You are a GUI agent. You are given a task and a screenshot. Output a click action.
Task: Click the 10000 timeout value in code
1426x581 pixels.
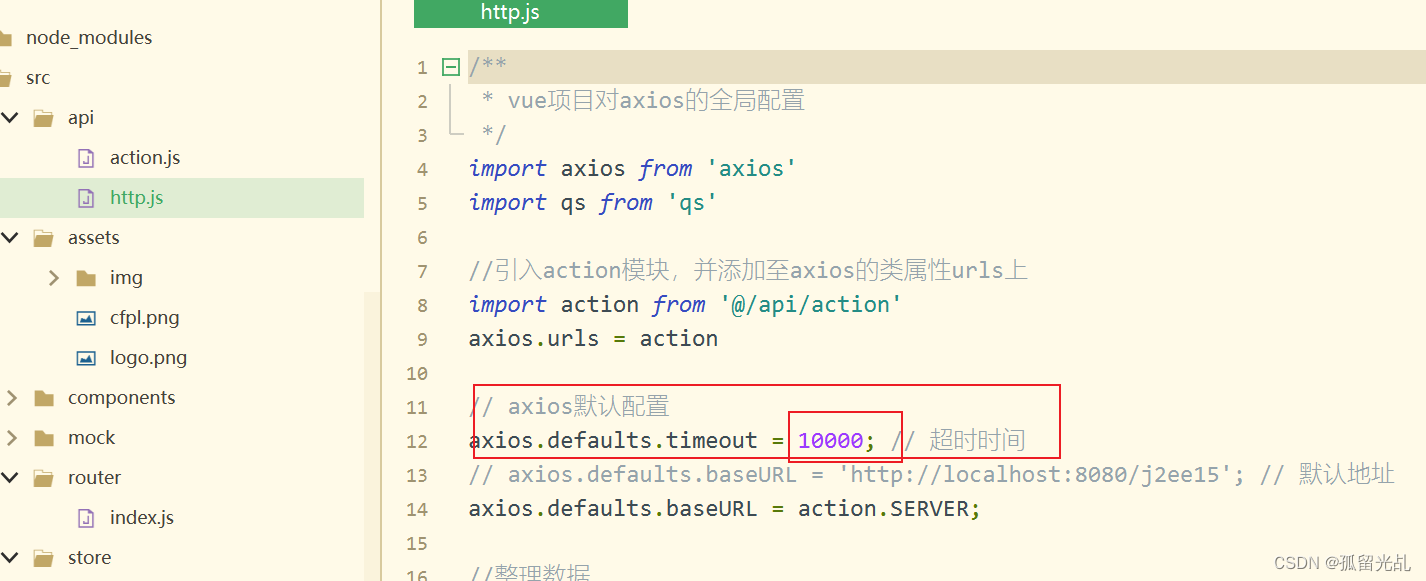click(831, 441)
